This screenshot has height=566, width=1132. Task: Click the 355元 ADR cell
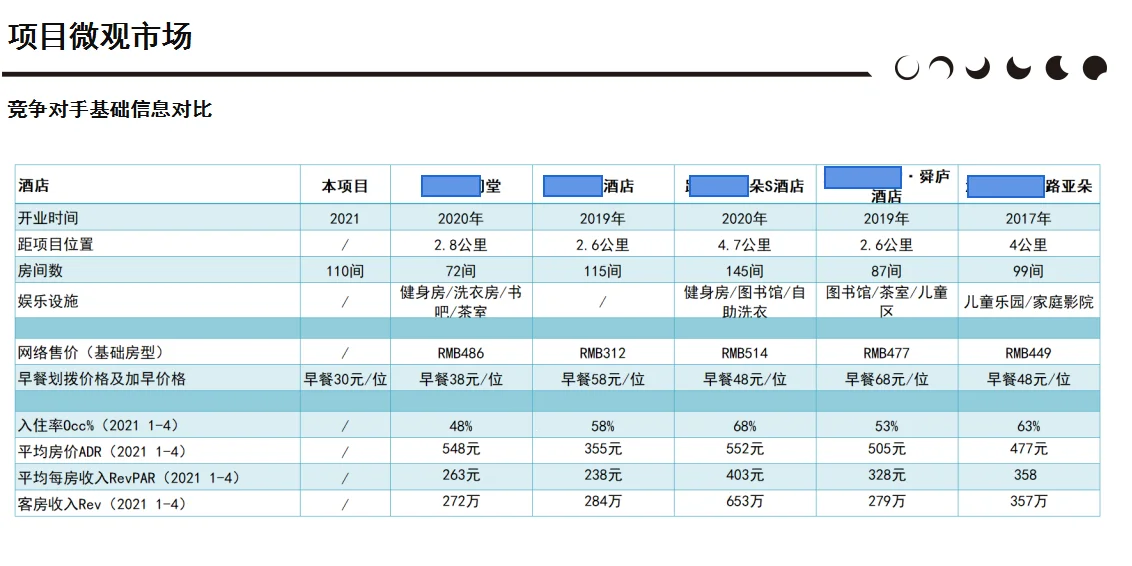pos(603,449)
